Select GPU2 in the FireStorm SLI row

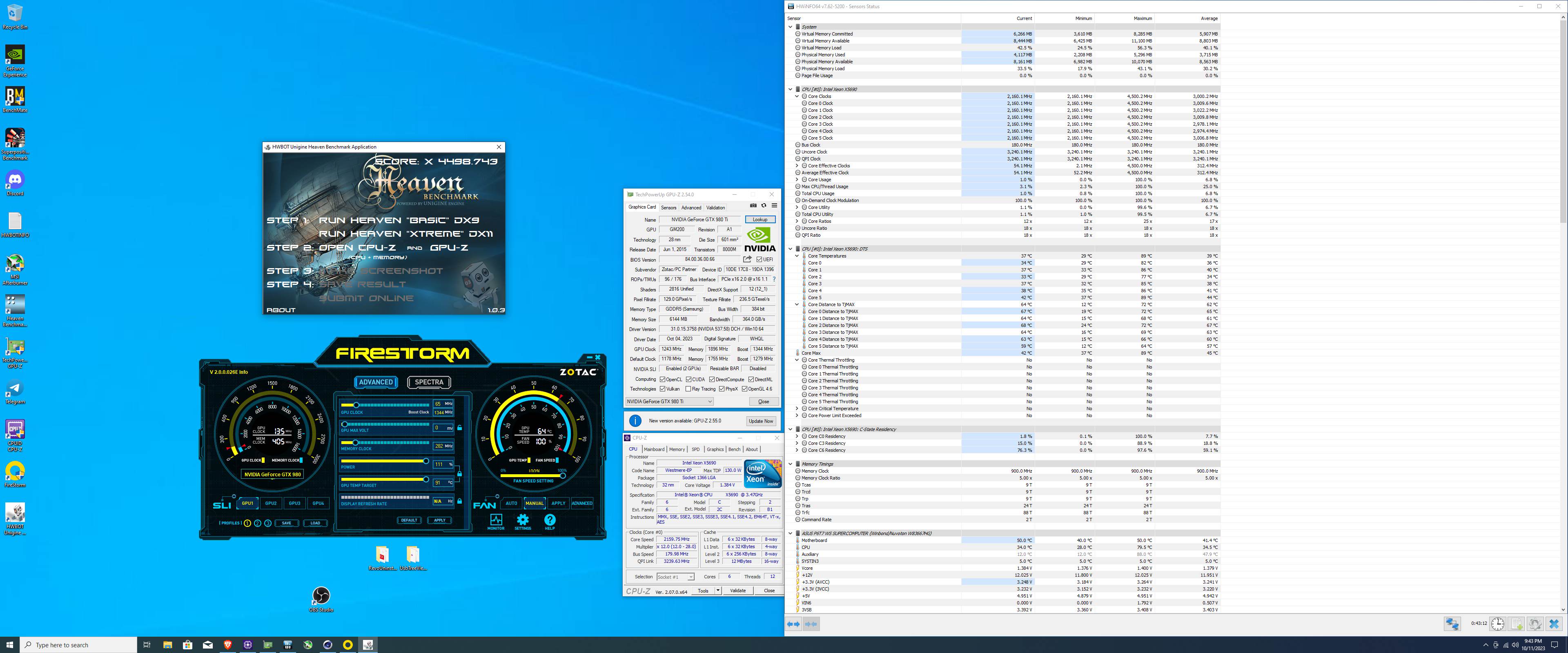271,503
